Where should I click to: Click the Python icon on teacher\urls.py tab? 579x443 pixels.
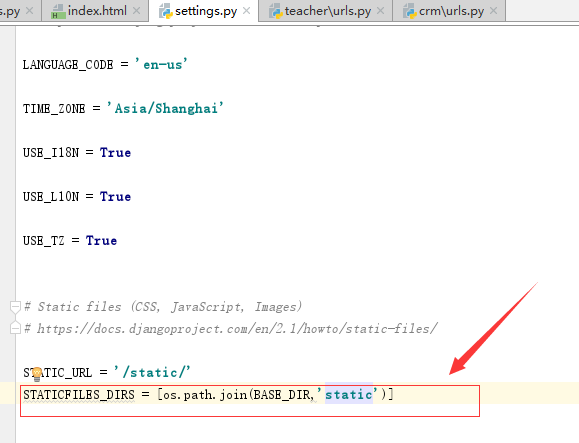(x=275, y=11)
